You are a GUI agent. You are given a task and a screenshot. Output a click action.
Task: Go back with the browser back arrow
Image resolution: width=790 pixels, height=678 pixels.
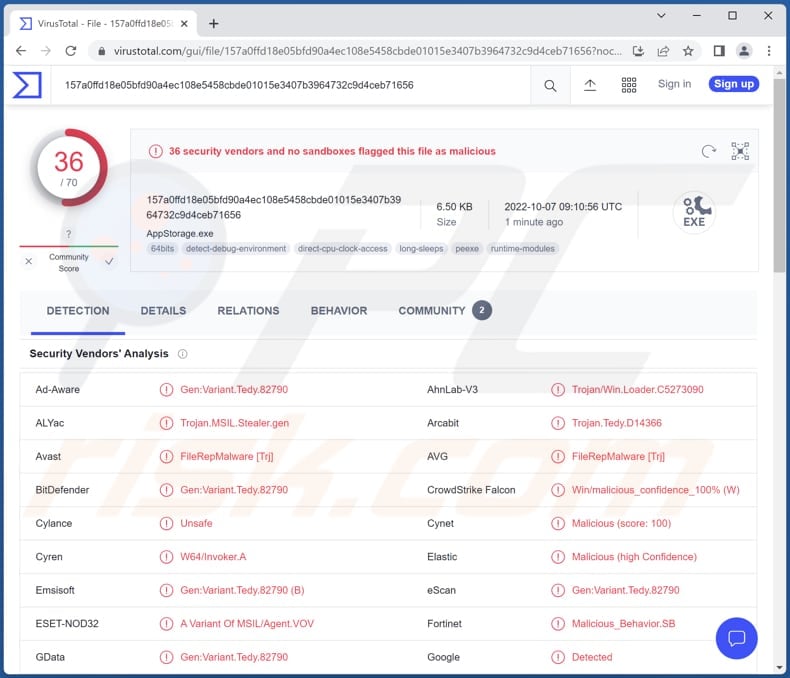21,51
